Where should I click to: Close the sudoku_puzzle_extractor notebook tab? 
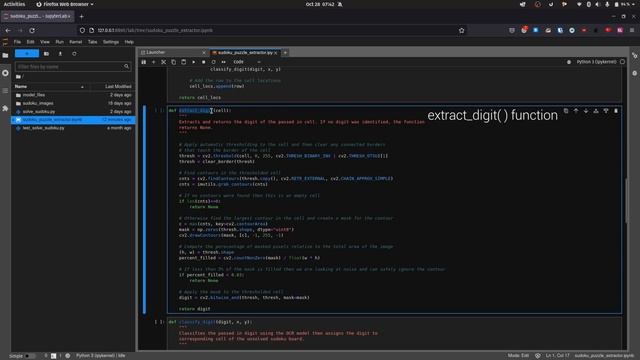276,53
